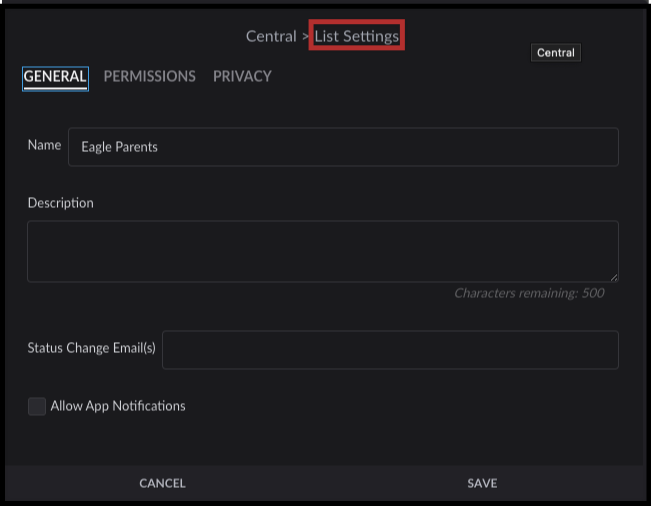Click the Allow App Notifications label text

pyautogui.click(x=118, y=406)
